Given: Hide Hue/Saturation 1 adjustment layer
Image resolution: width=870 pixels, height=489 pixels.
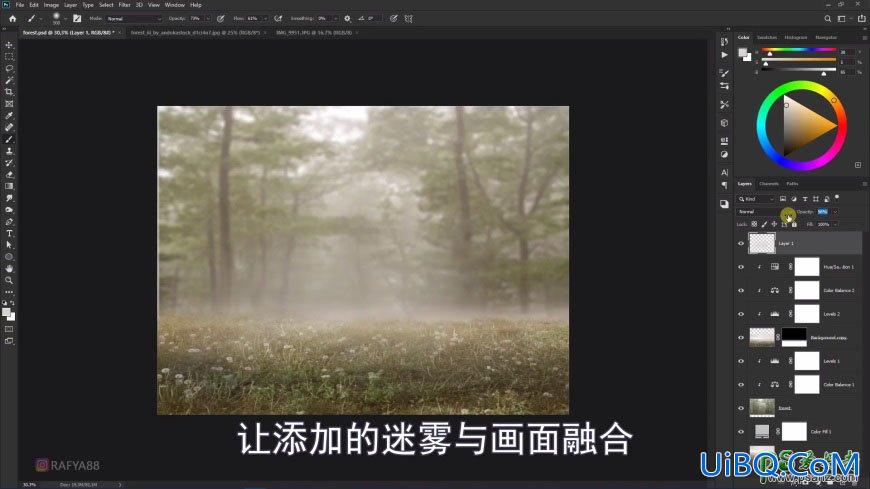Looking at the screenshot, I should [741, 267].
